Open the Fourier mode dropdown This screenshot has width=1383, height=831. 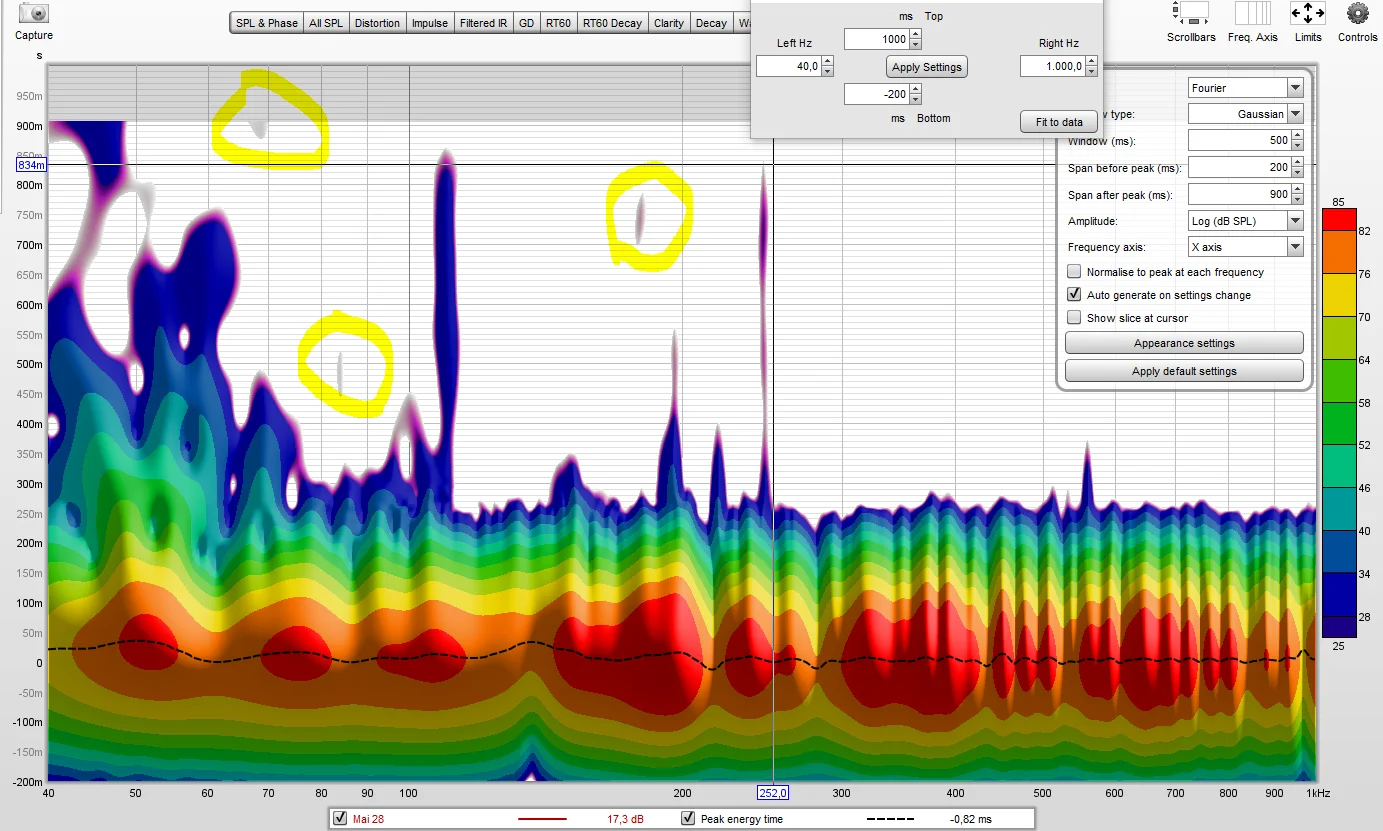1246,88
